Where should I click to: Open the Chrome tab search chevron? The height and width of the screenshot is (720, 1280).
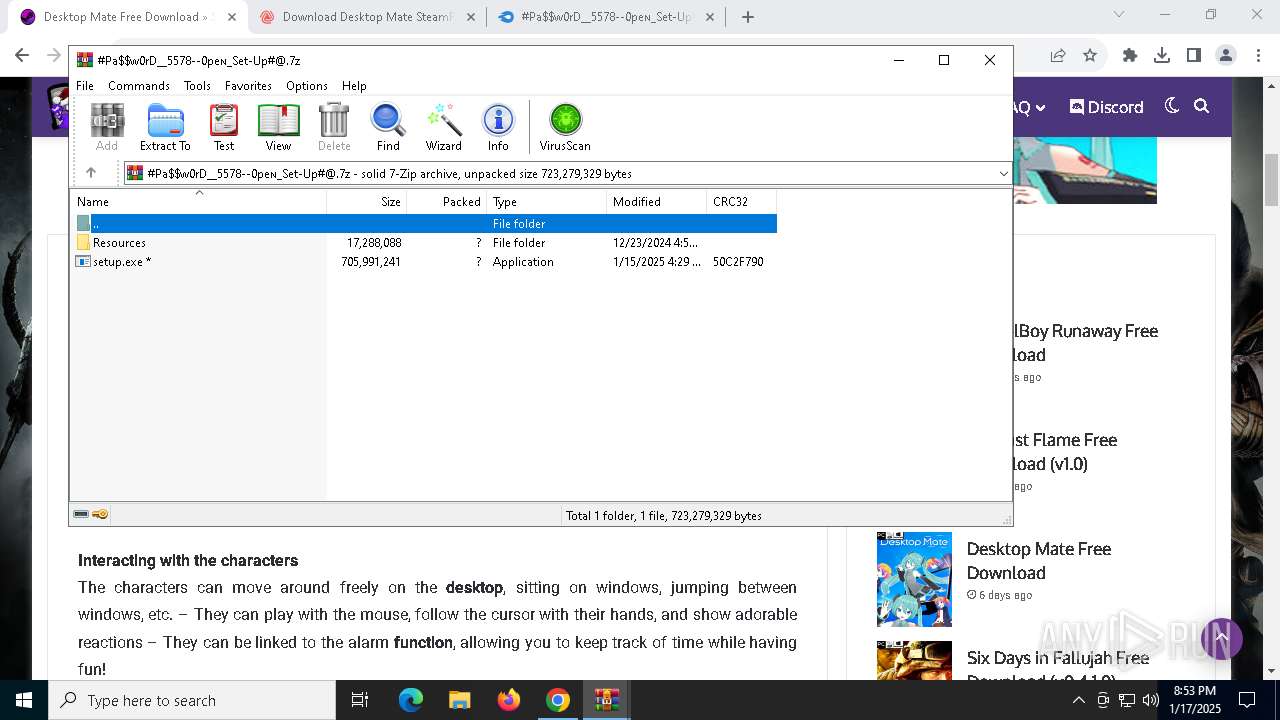click(1119, 14)
